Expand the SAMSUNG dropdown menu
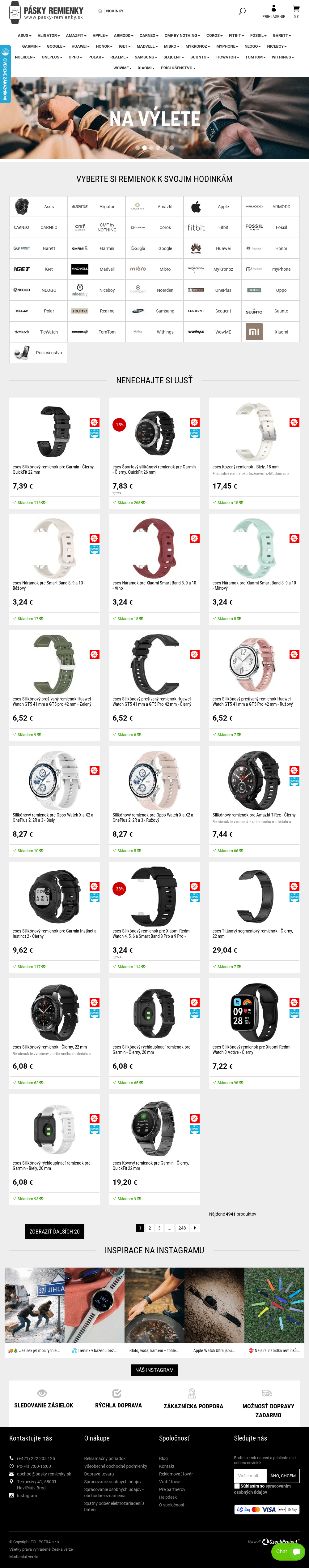309x1568 pixels. (146, 57)
